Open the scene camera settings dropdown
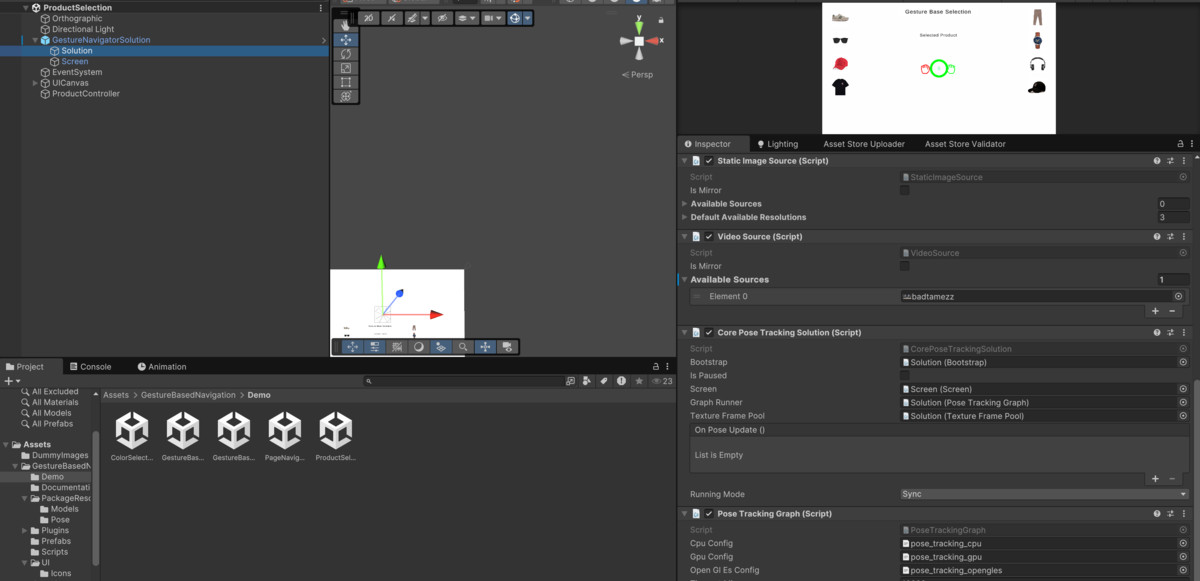The height and width of the screenshot is (581, 1200). 492,18
